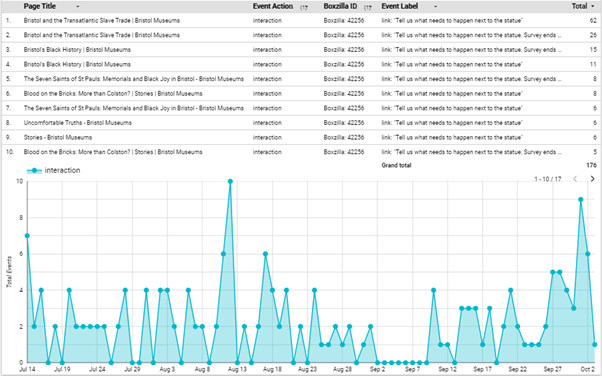Screen dimensions: 602x376
Task: Select Uncomfortable Truths - Bristol Museums row
Action: tap(301, 123)
